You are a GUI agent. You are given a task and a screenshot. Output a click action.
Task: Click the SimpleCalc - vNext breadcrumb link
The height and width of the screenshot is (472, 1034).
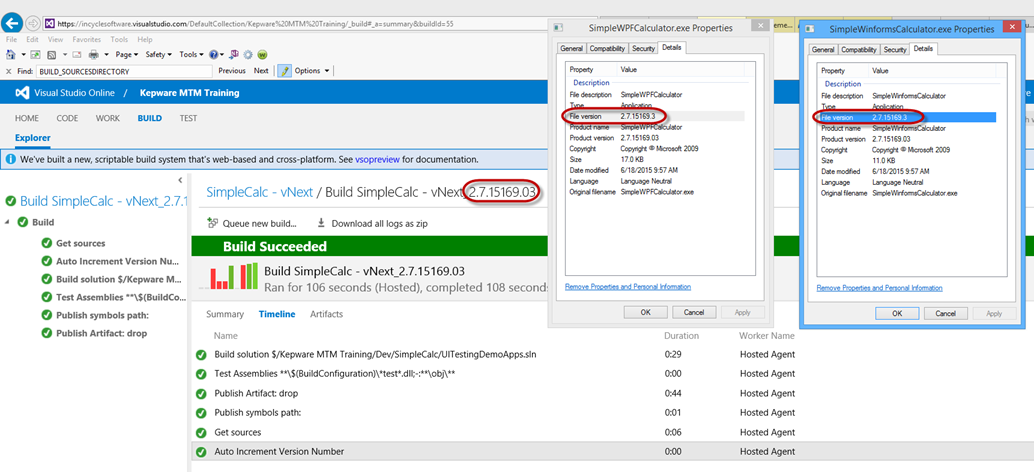tap(259, 192)
